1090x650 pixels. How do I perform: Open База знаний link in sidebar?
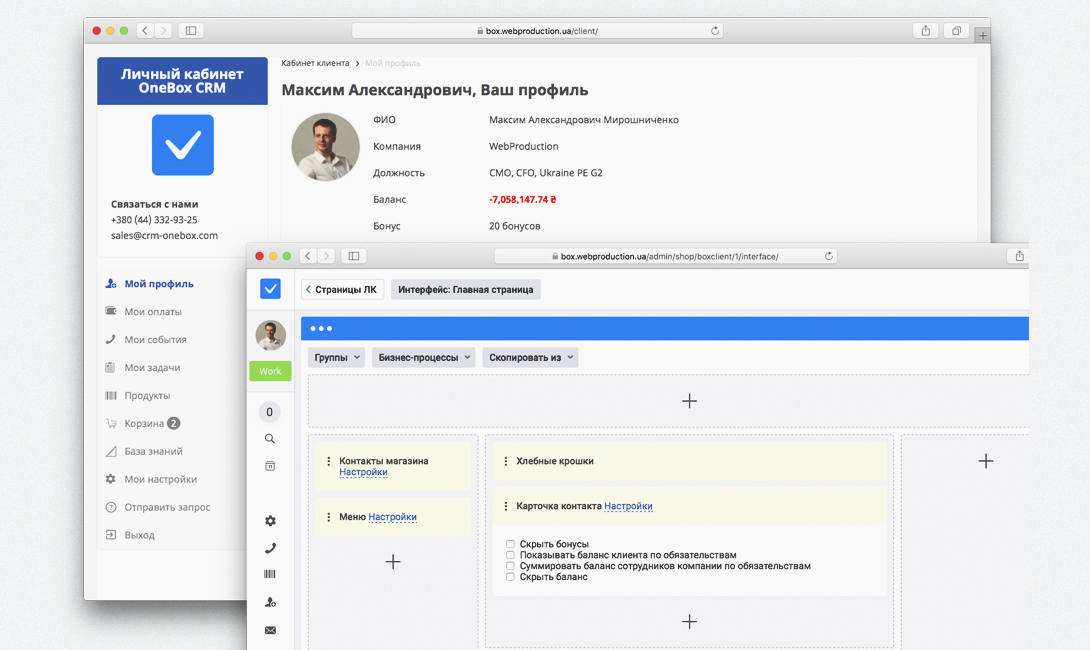pyautogui.click(x=153, y=451)
